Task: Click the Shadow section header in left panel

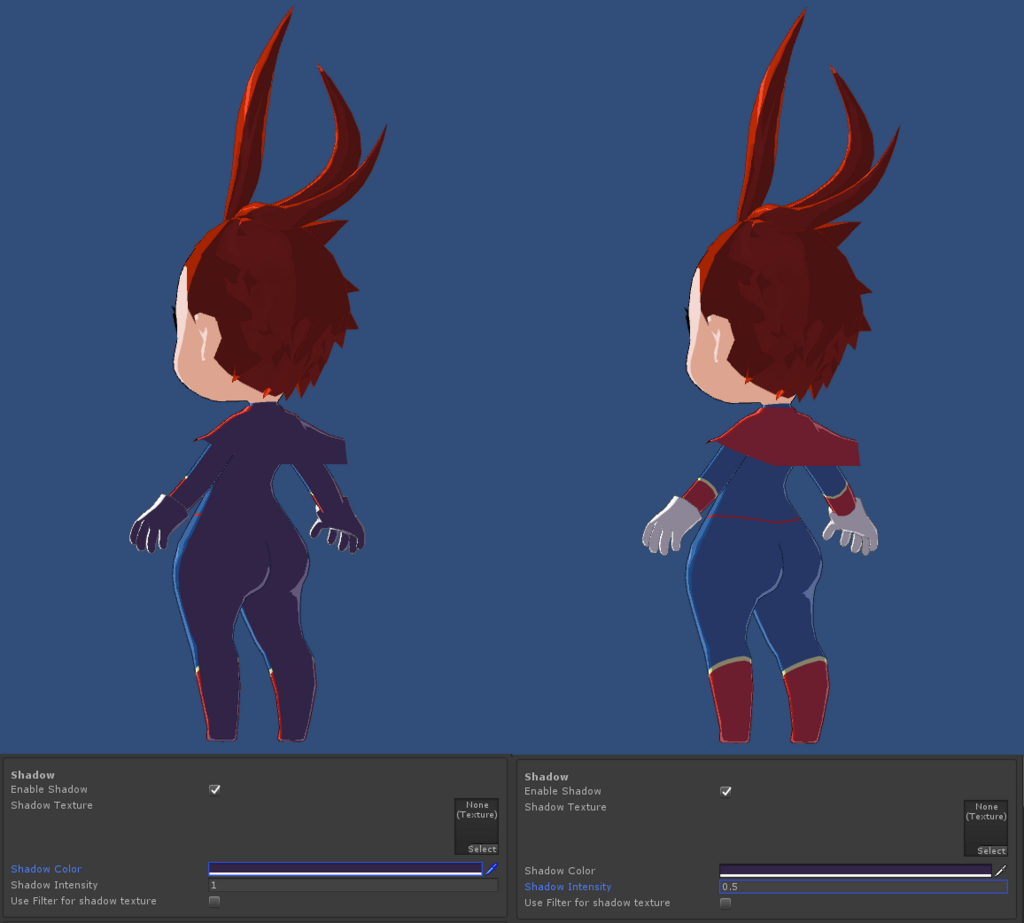Action: (x=33, y=775)
